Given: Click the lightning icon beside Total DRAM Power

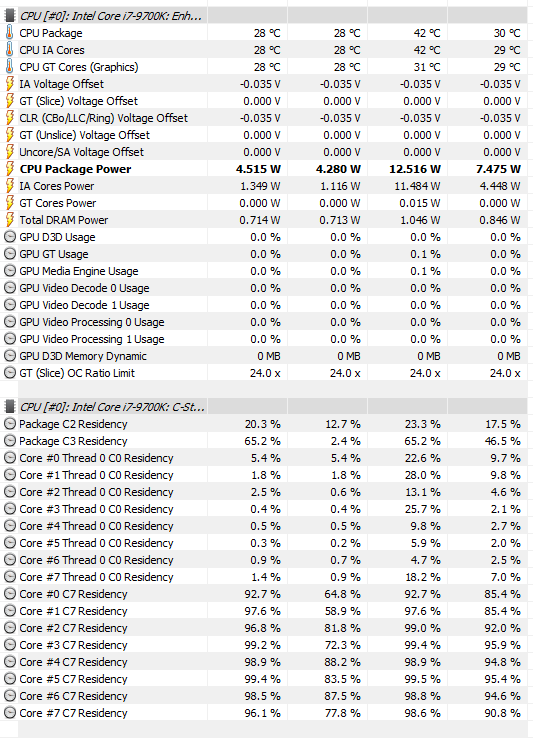Looking at the screenshot, I should tap(9, 220).
